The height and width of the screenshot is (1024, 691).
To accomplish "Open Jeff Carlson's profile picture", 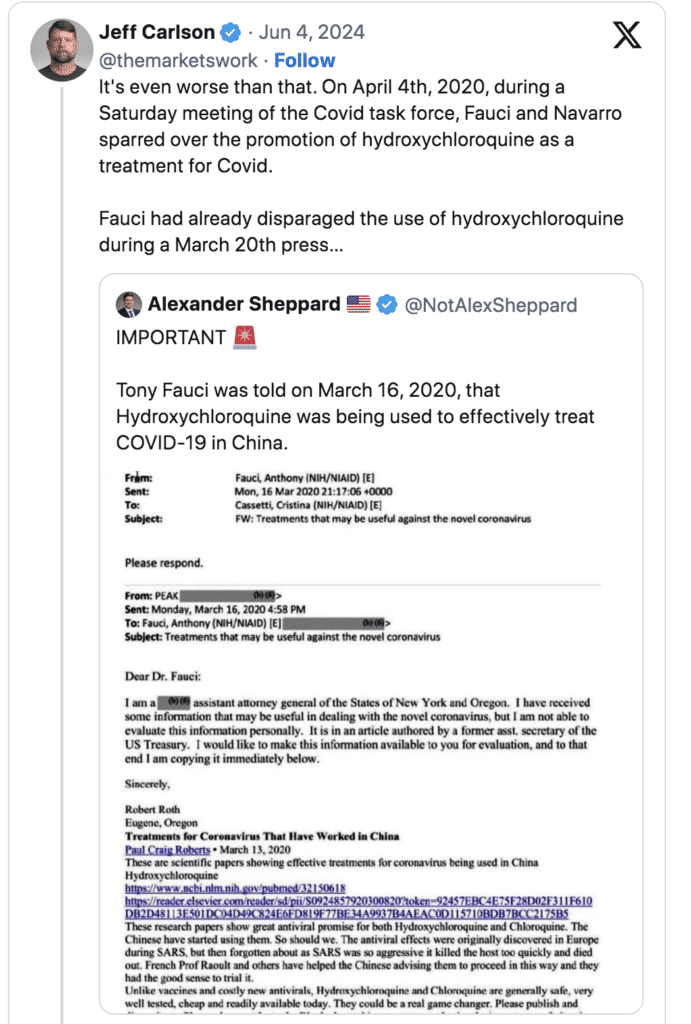I will pyautogui.click(x=63, y=49).
